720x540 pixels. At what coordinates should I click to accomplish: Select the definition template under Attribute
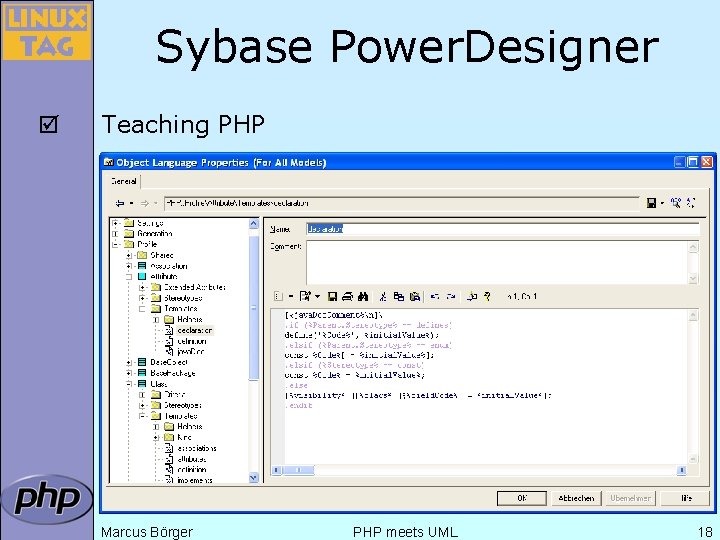[x=192, y=341]
